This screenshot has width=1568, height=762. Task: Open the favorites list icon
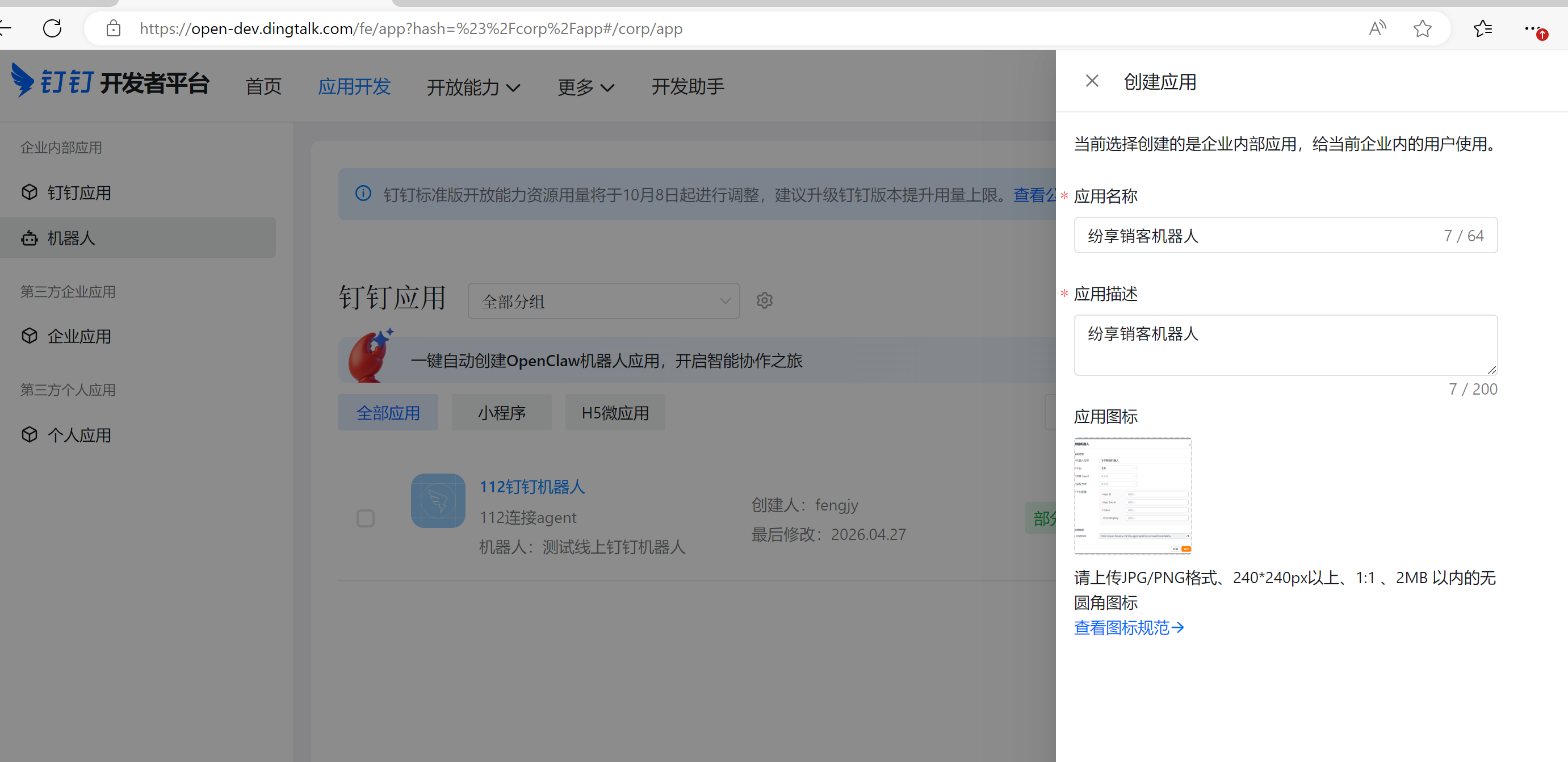[x=1482, y=28]
